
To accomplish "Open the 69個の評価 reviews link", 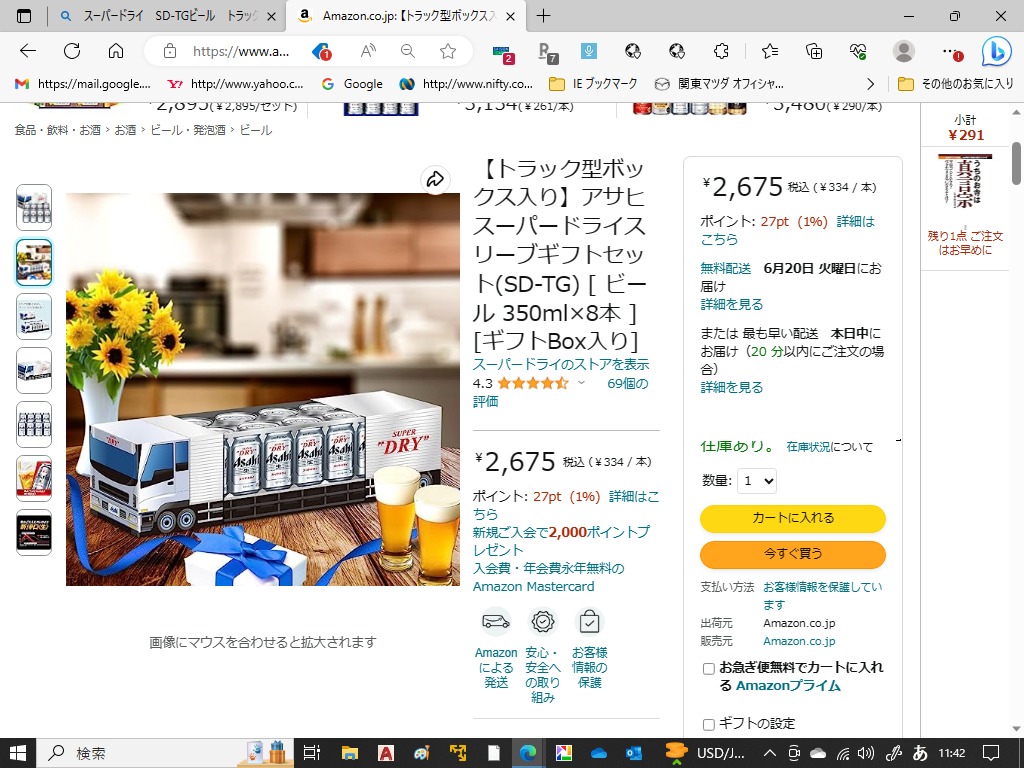I will pyautogui.click(x=560, y=392).
